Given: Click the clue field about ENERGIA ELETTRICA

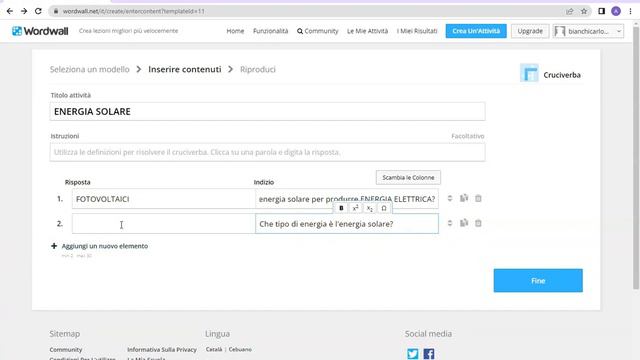Looking at the screenshot, I should [347, 199].
